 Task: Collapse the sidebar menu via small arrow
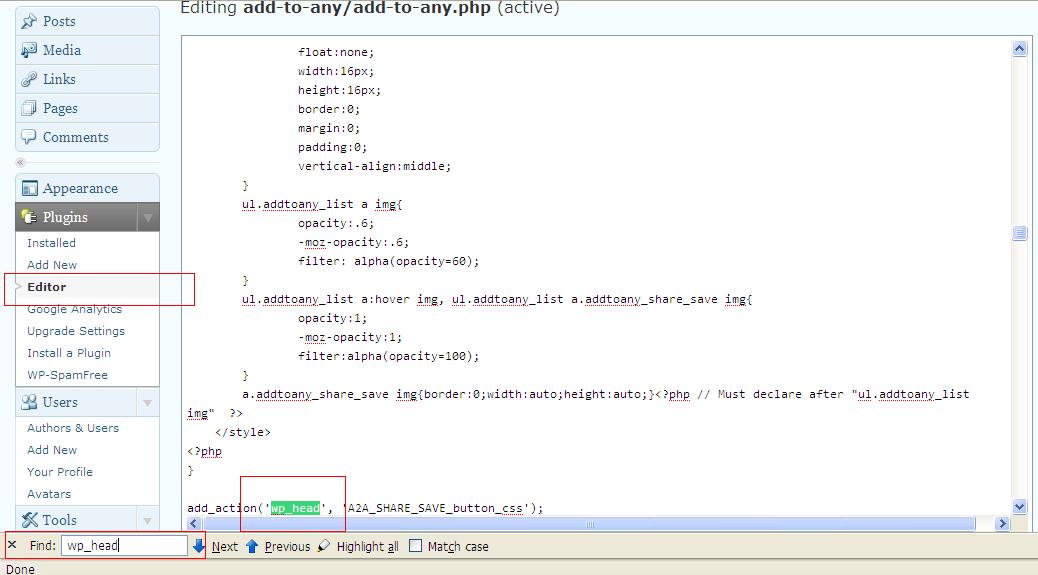pos(21,162)
